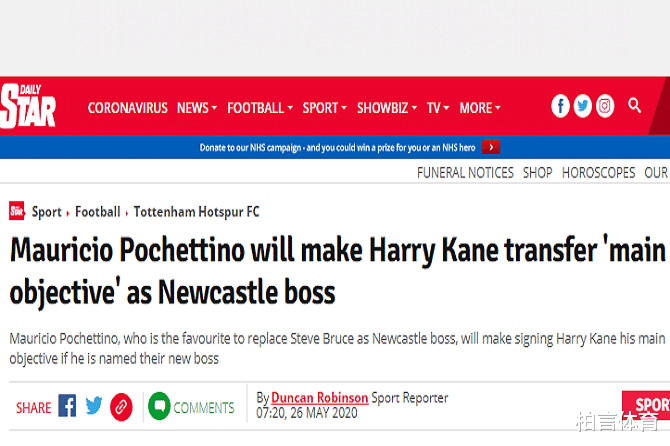Open the Showbiz menu
The width and height of the screenshot is (670, 446).
click(387, 108)
